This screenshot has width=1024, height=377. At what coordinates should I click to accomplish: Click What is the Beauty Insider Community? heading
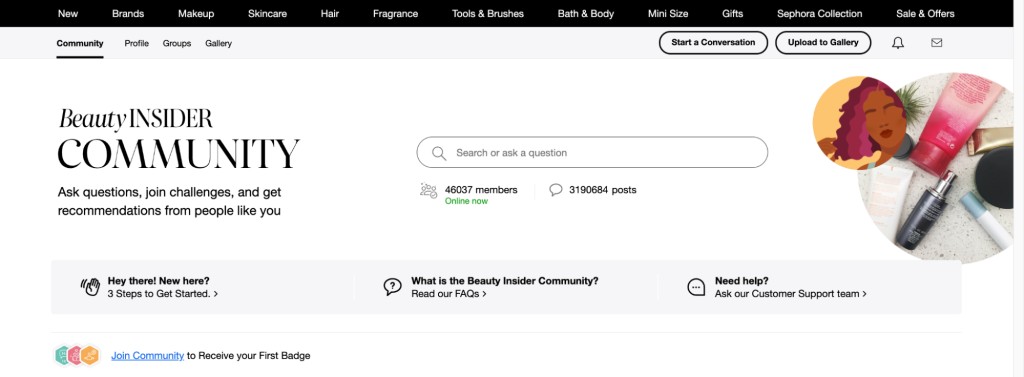(x=505, y=281)
